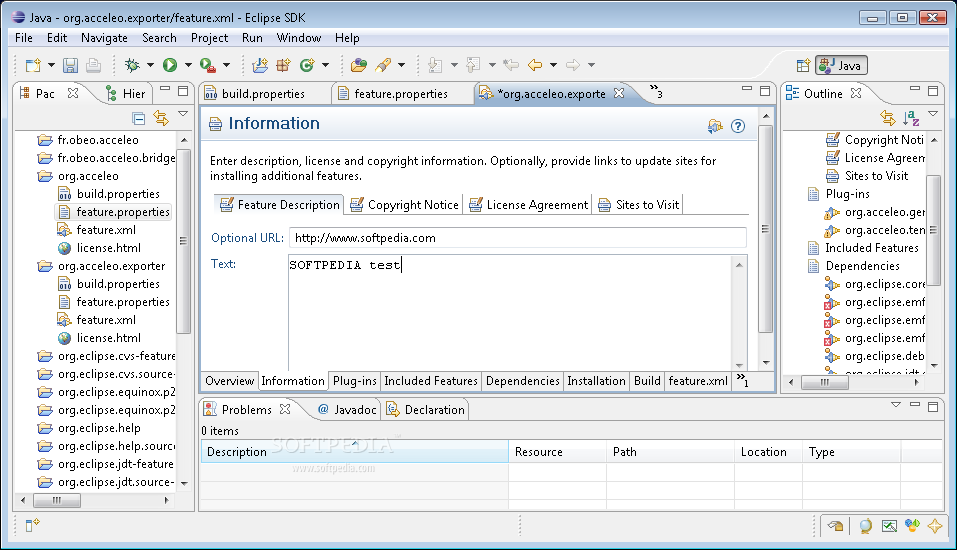Click the yellow star icon in status bar
Screen dimensions: 957x550
coord(935,526)
